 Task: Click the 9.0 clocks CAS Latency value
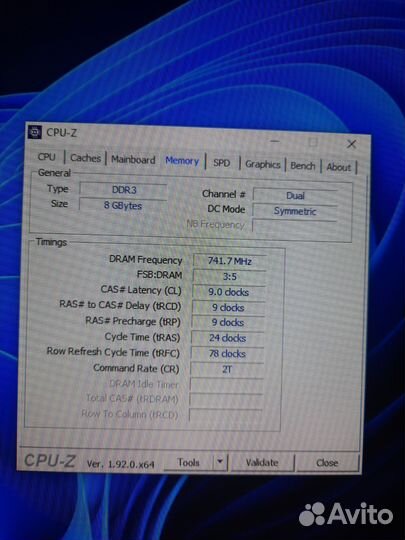click(x=229, y=292)
